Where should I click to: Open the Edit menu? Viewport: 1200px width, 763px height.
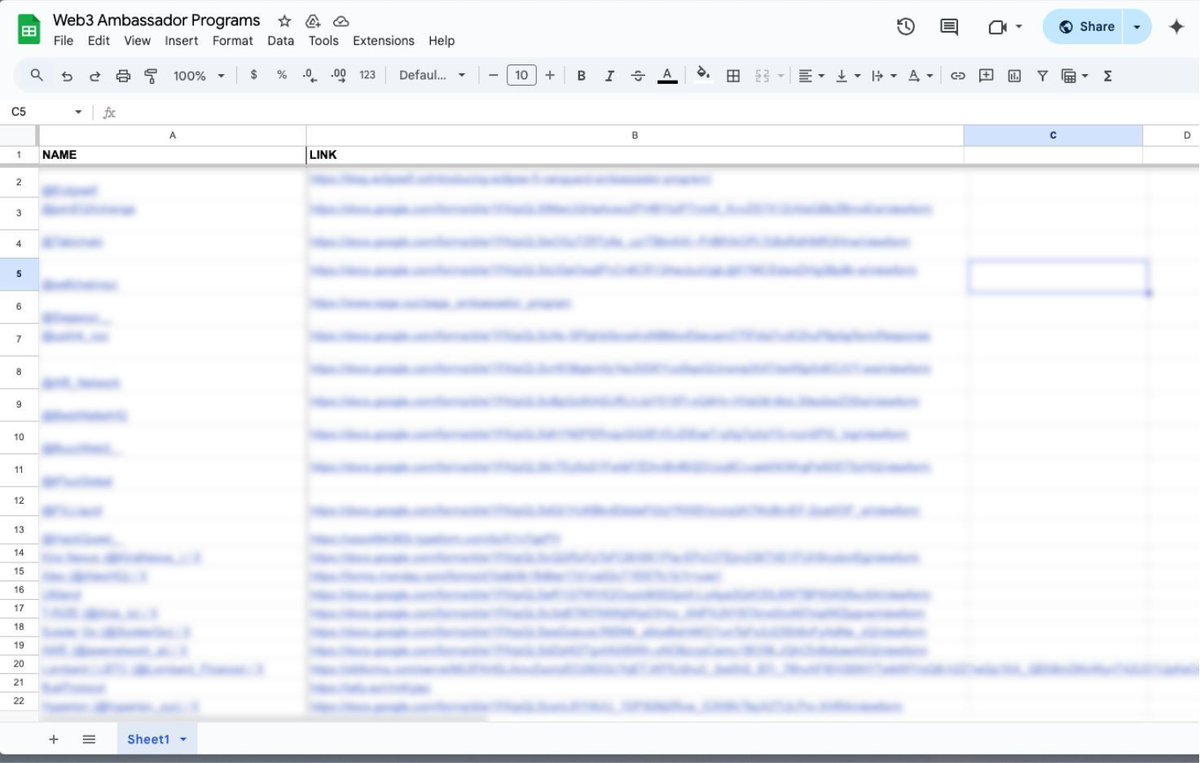click(x=98, y=41)
